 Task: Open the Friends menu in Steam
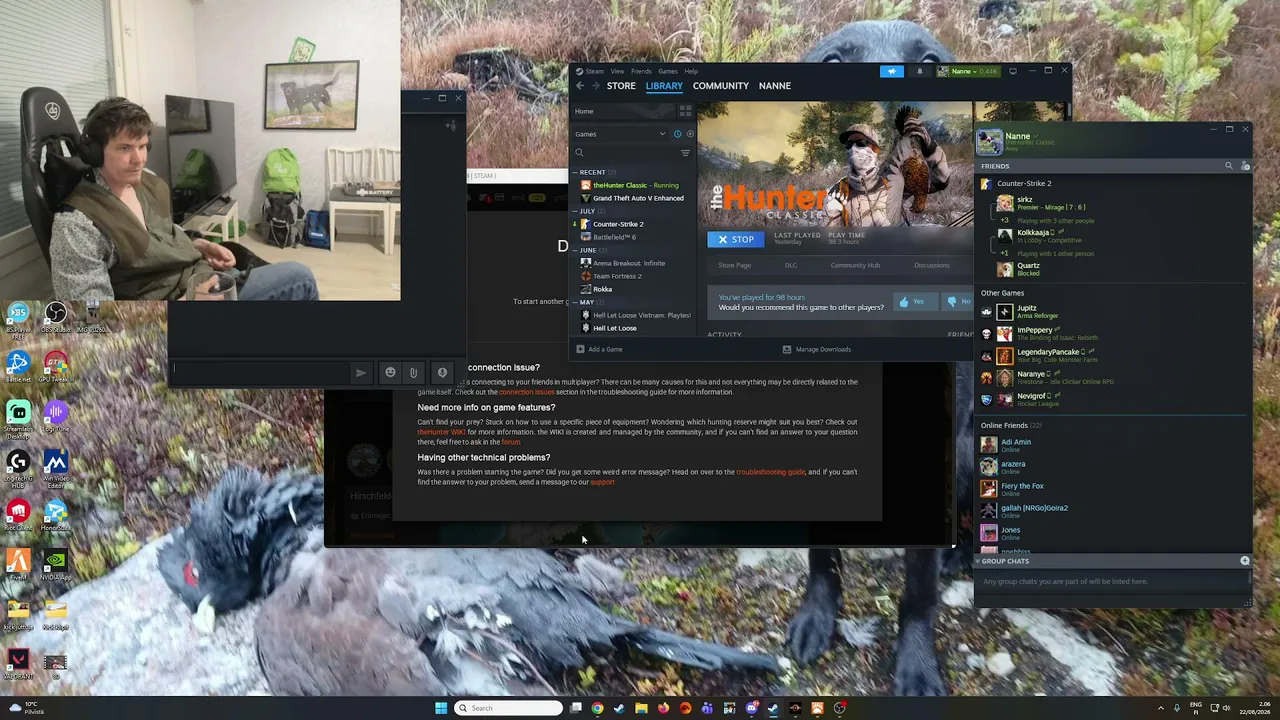[x=641, y=71]
